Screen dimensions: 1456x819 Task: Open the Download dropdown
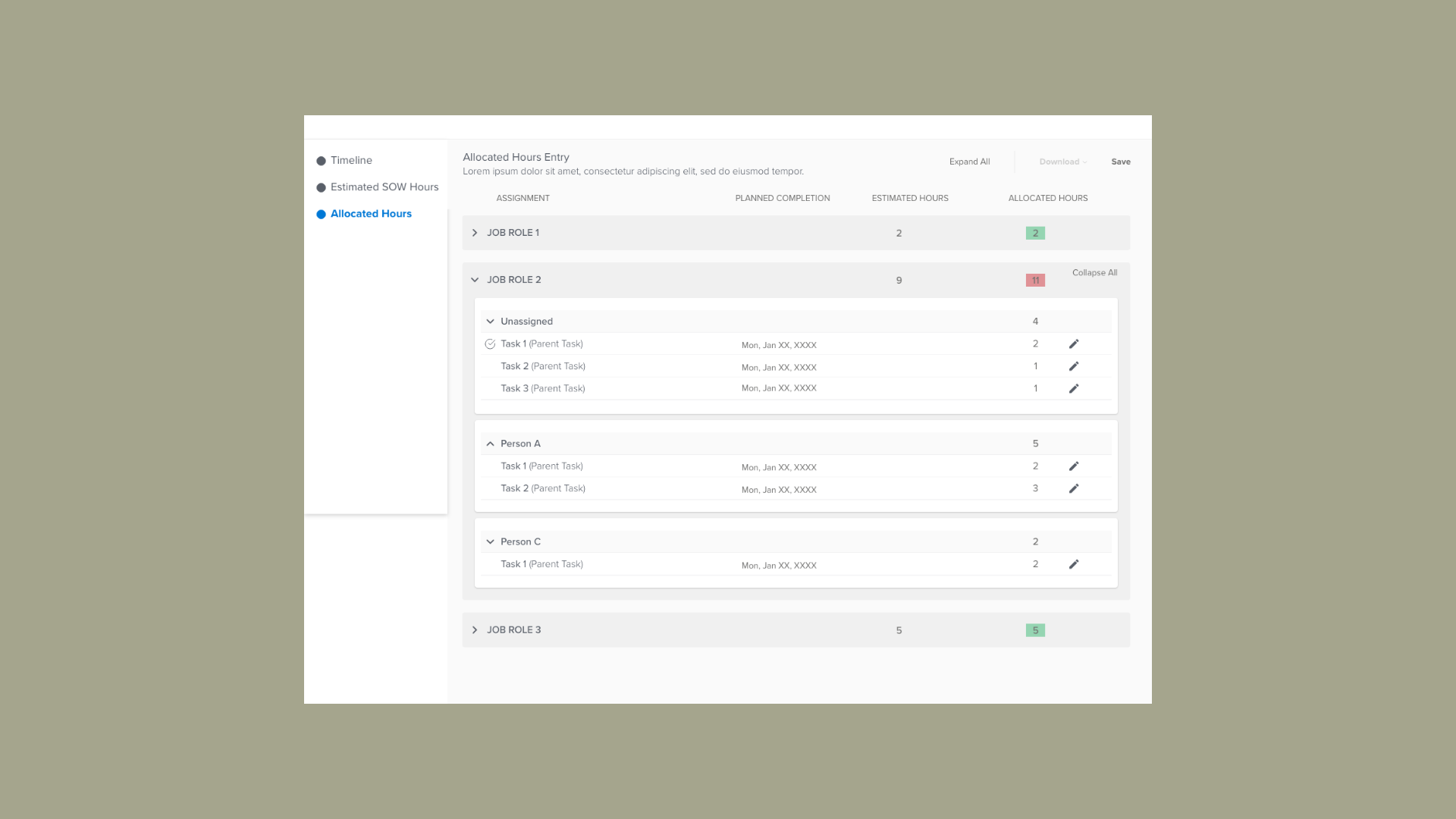point(1062,162)
